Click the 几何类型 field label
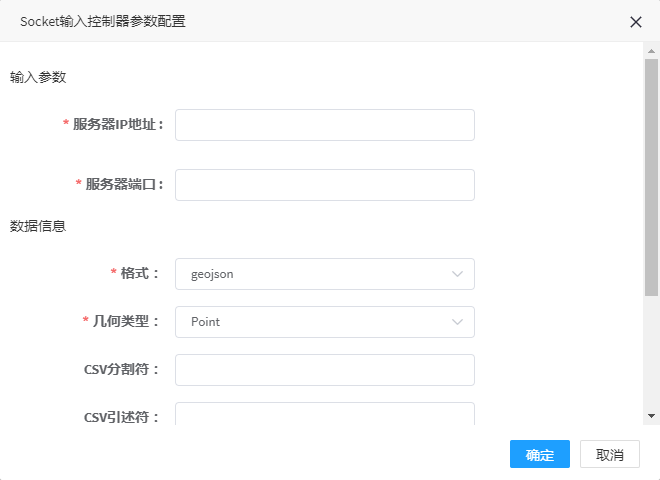The image size is (660, 480). [x=121, y=322]
